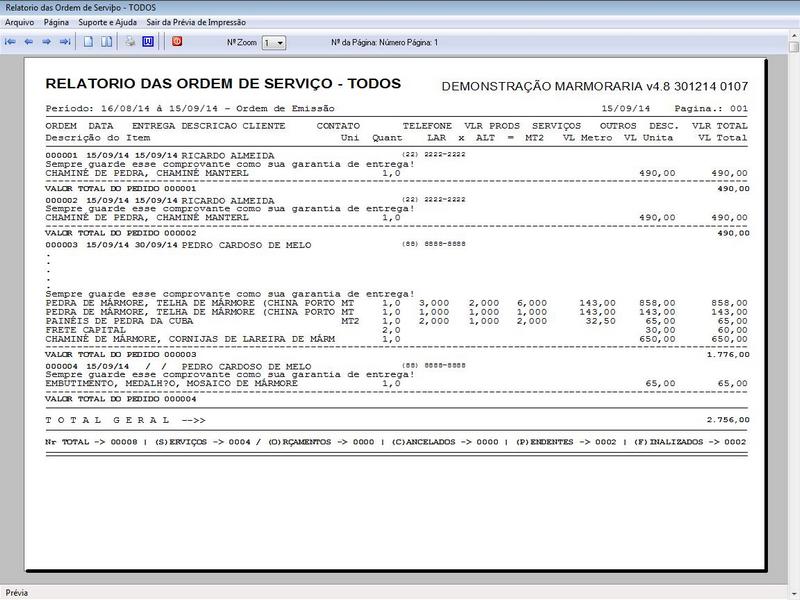Viewport: 800px width, 600px height.
Task: Click (F)INALIZADOS -> 0002 summary text
Action: pos(690,442)
